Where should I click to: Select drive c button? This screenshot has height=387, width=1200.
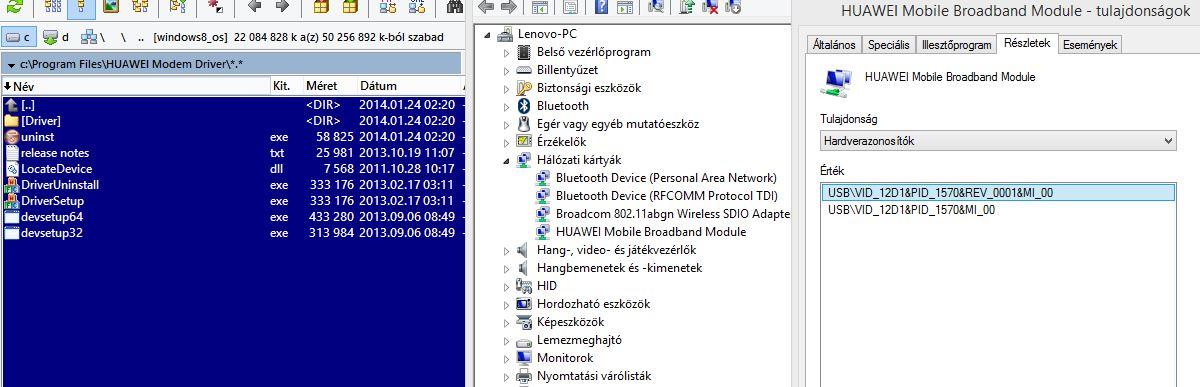(x=19, y=37)
